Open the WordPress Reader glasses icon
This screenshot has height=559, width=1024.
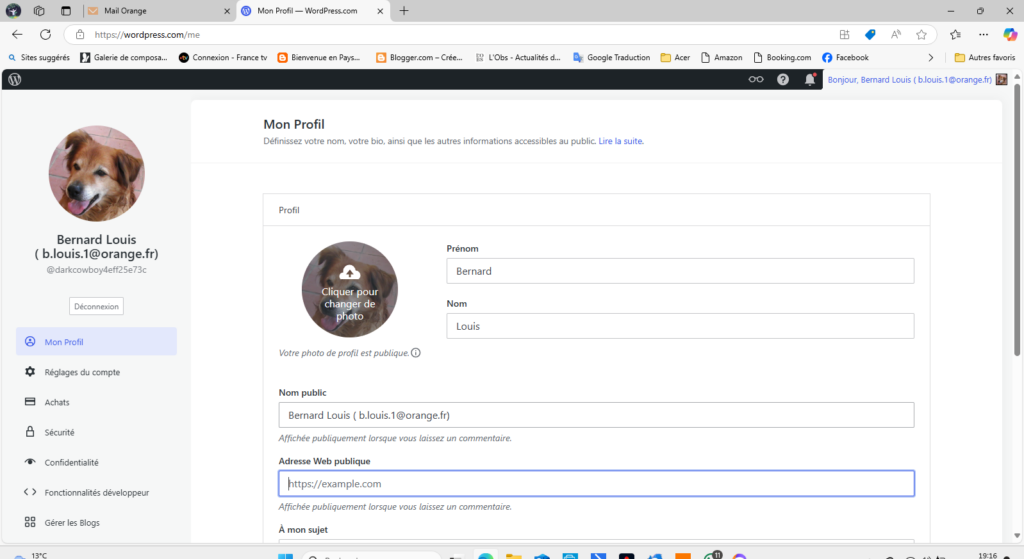click(x=756, y=80)
